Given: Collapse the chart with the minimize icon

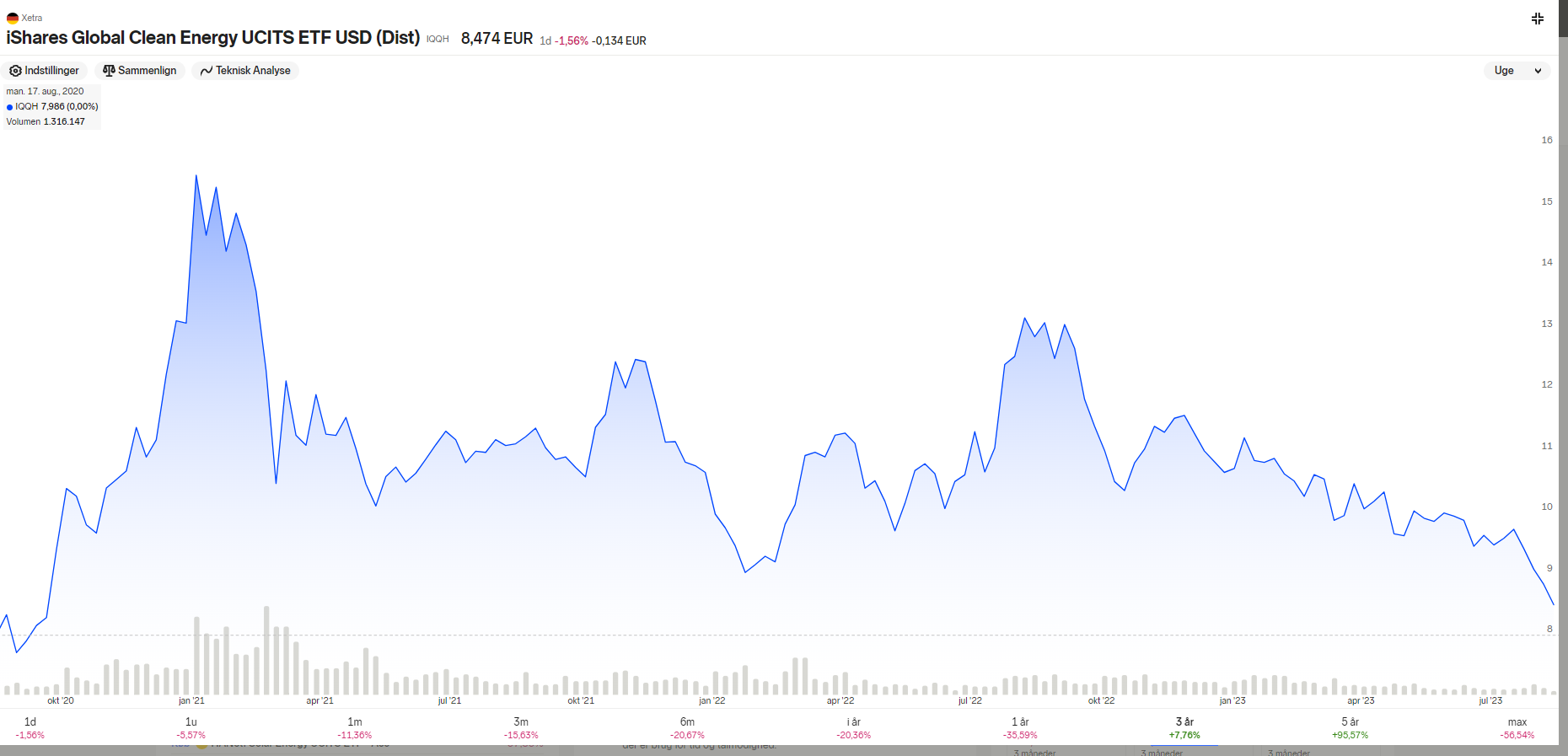Looking at the screenshot, I should click(1538, 19).
